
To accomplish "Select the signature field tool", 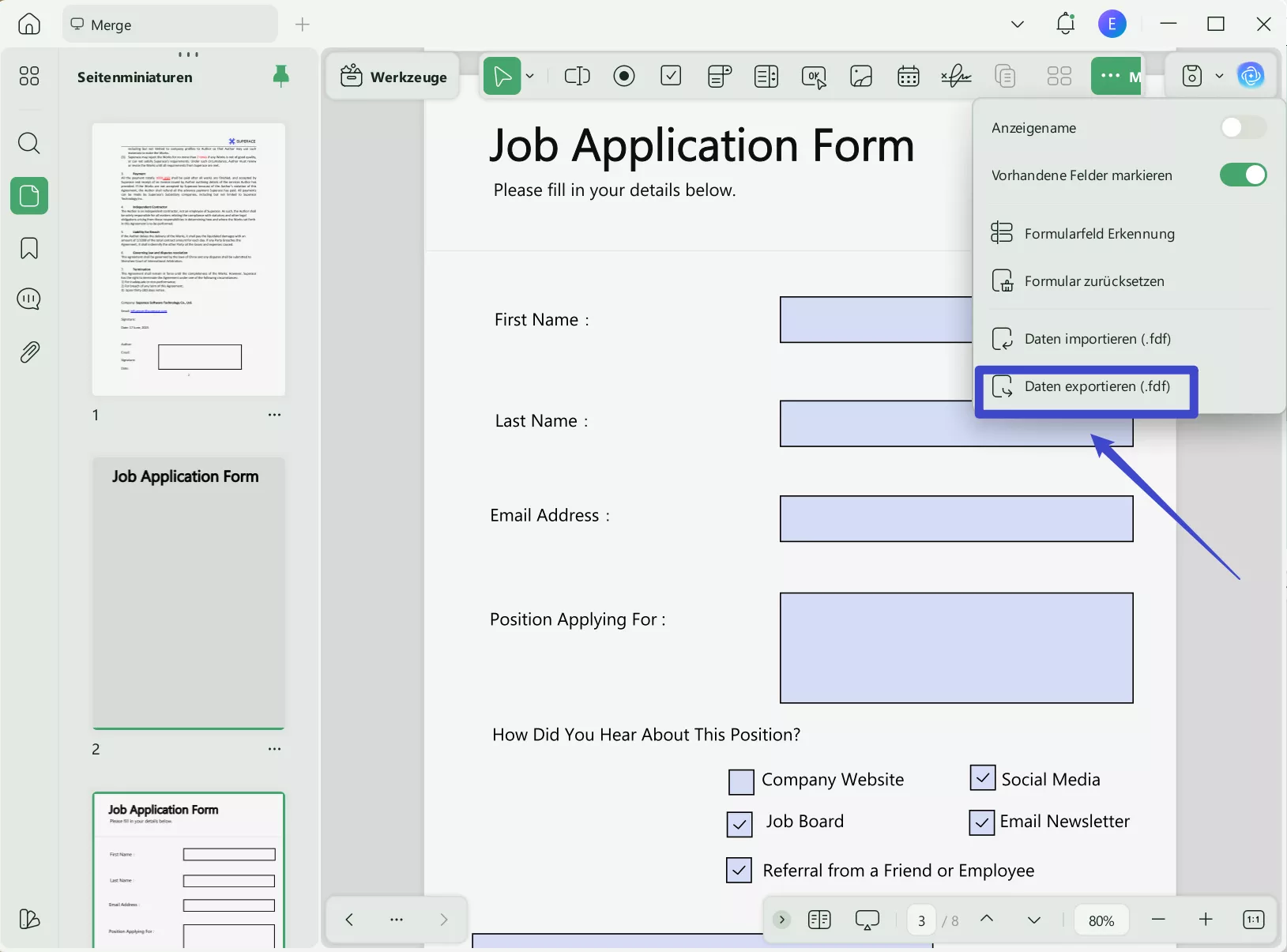I will (x=956, y=76).
